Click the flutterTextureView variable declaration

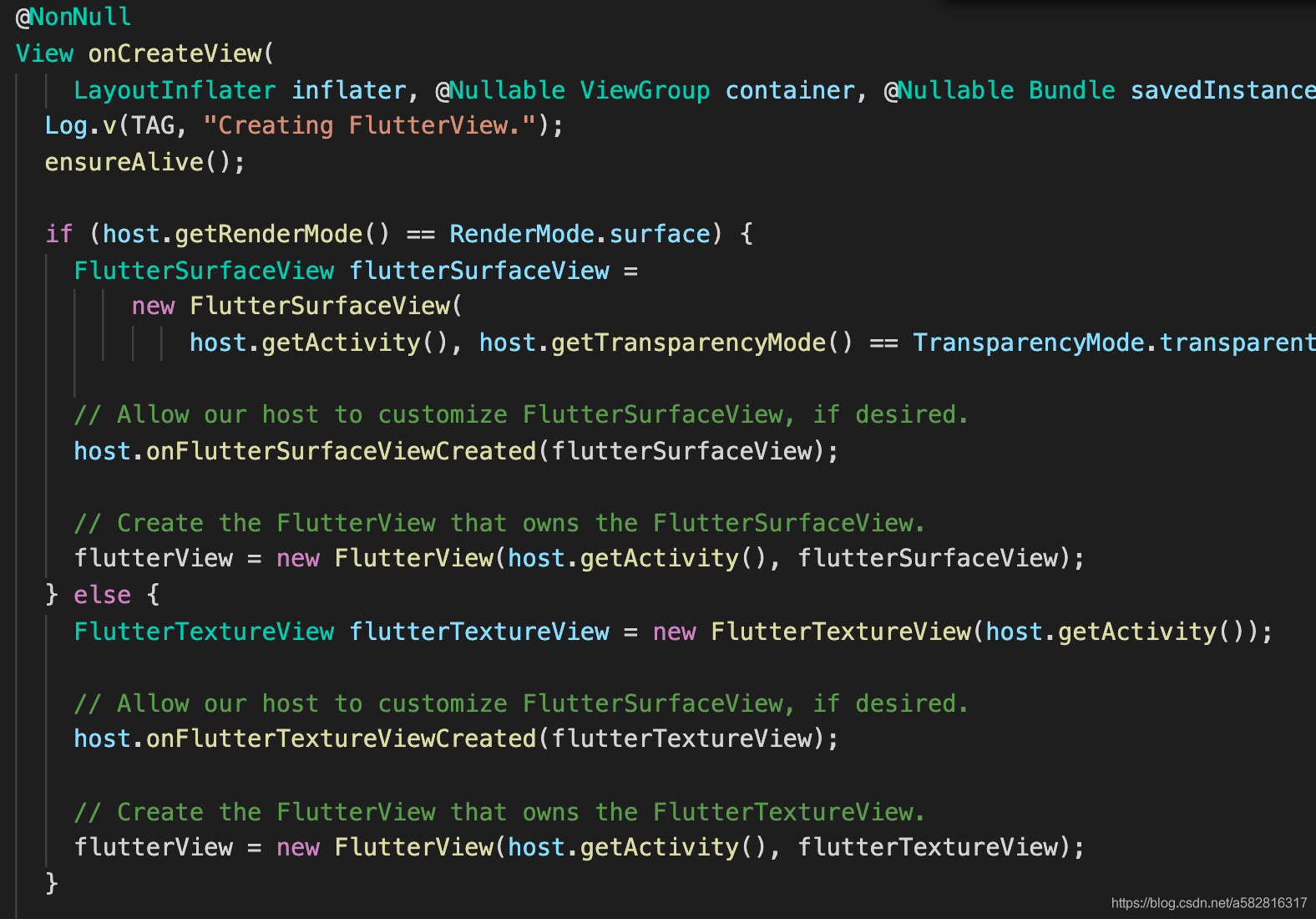tap(479, 632)
